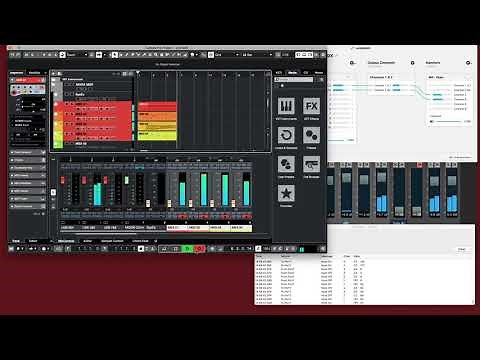Switch to the Media right zone tab

tap(292, 72)
